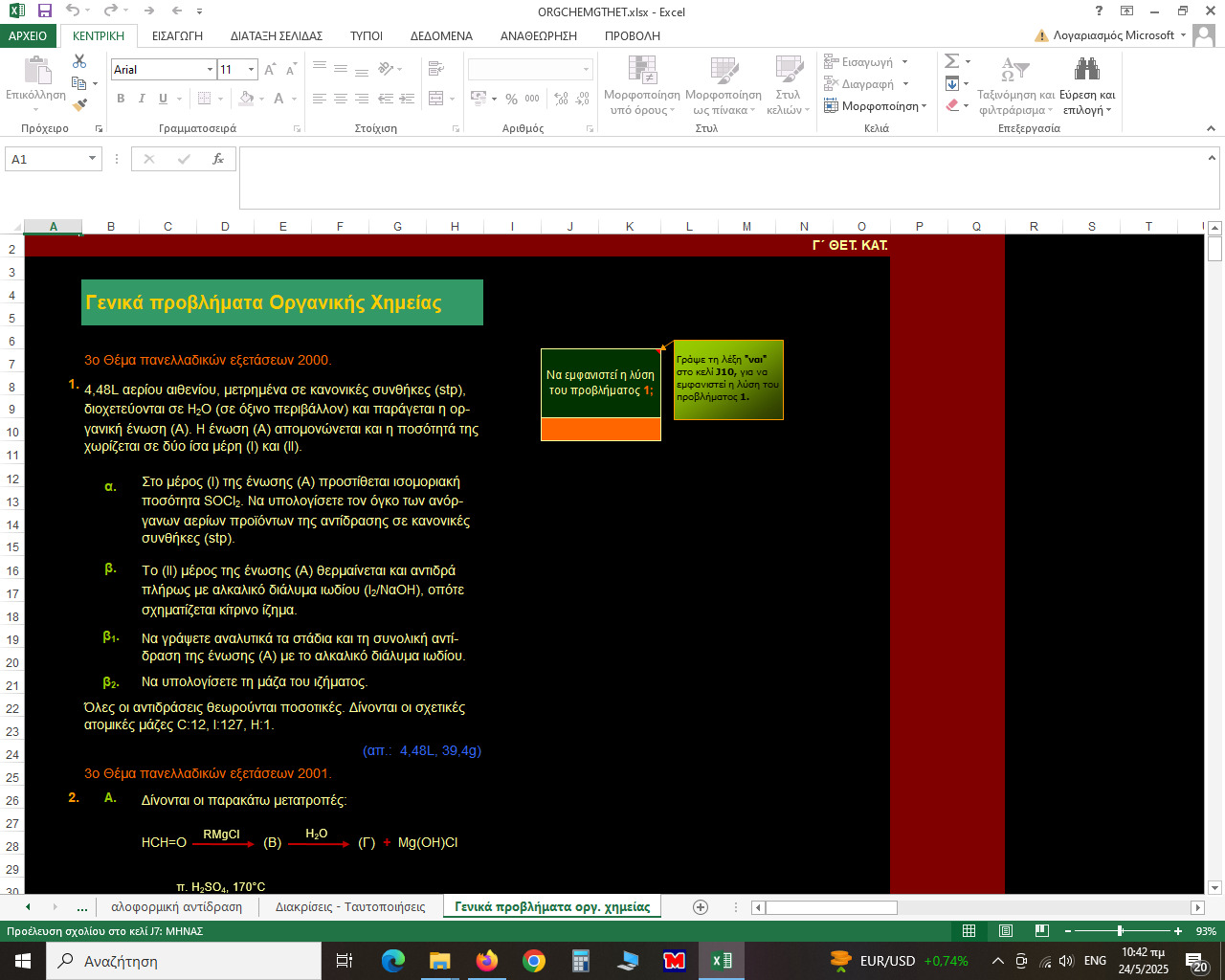Launch Firefox from the taskbar
The width and height of the screenshot is (1225, 980).
[487, 961]
